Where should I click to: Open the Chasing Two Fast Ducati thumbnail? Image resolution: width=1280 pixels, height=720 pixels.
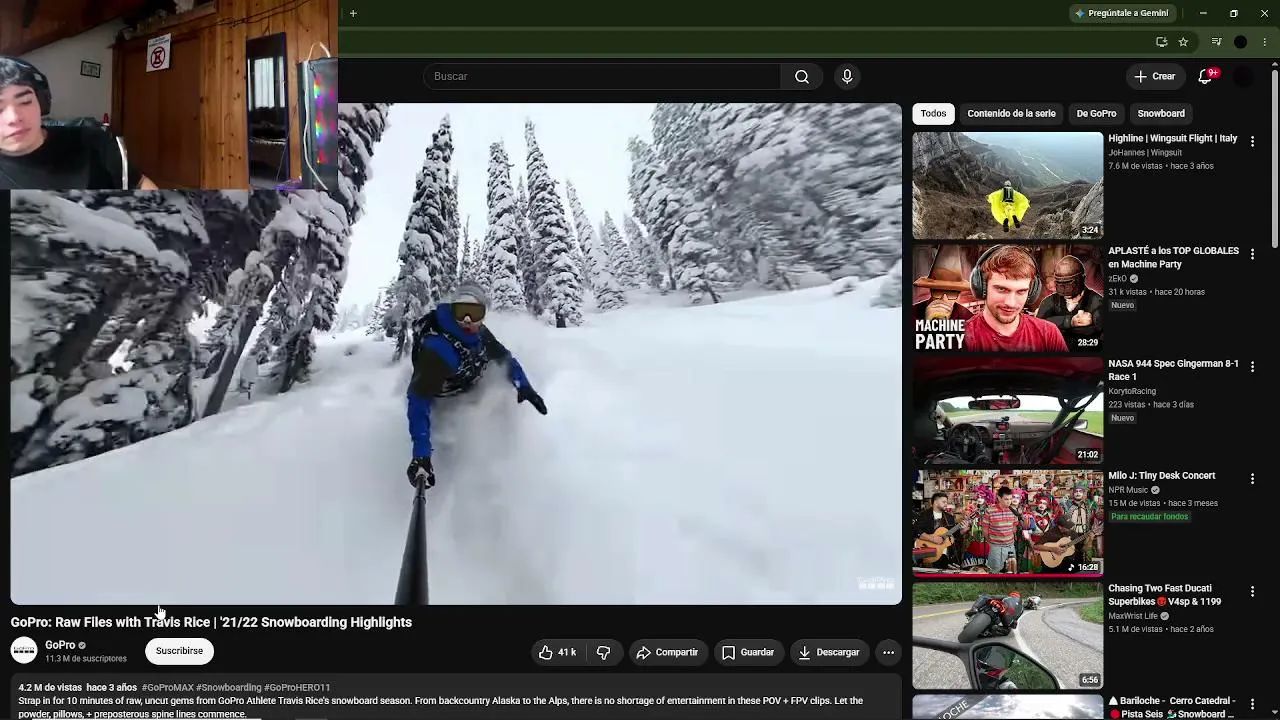point(1008,636)
